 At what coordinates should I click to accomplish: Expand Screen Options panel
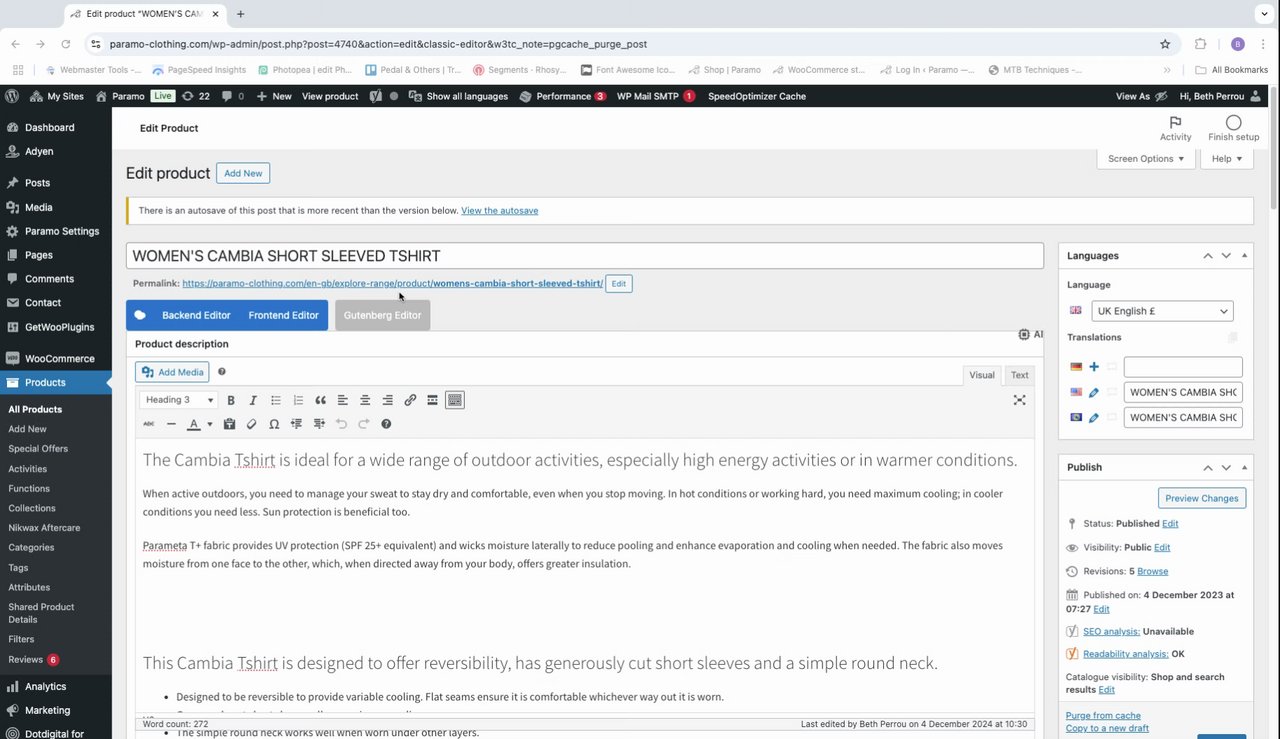pyautogui.click(x=1145, y=158)
